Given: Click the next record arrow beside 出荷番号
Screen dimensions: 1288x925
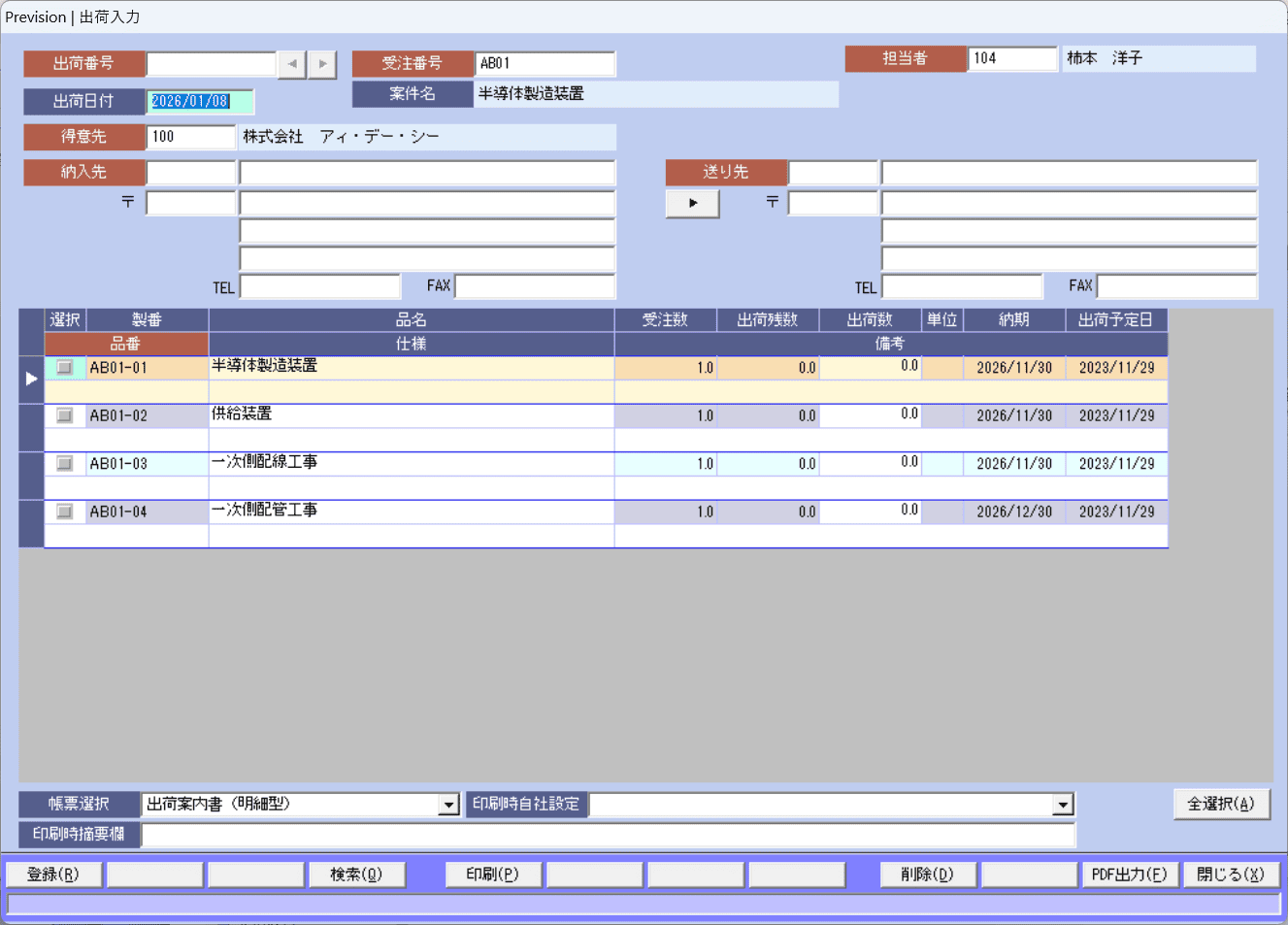Looking at the screenshot, I should pyautogui.click(x=322, y=64).
